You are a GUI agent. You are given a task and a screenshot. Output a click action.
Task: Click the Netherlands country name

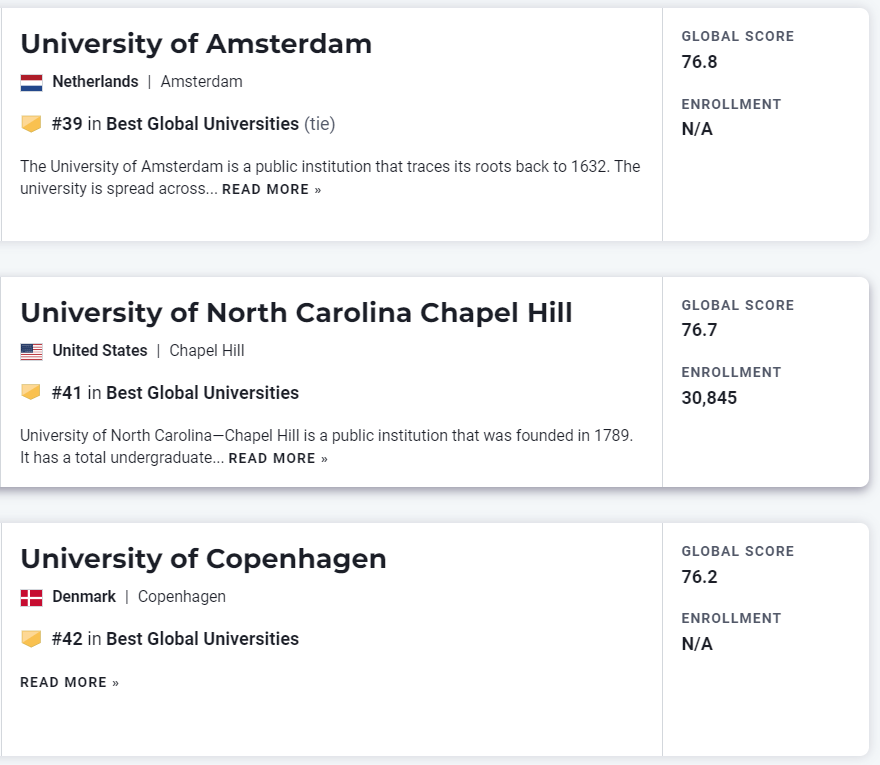(x=95, y=82)
